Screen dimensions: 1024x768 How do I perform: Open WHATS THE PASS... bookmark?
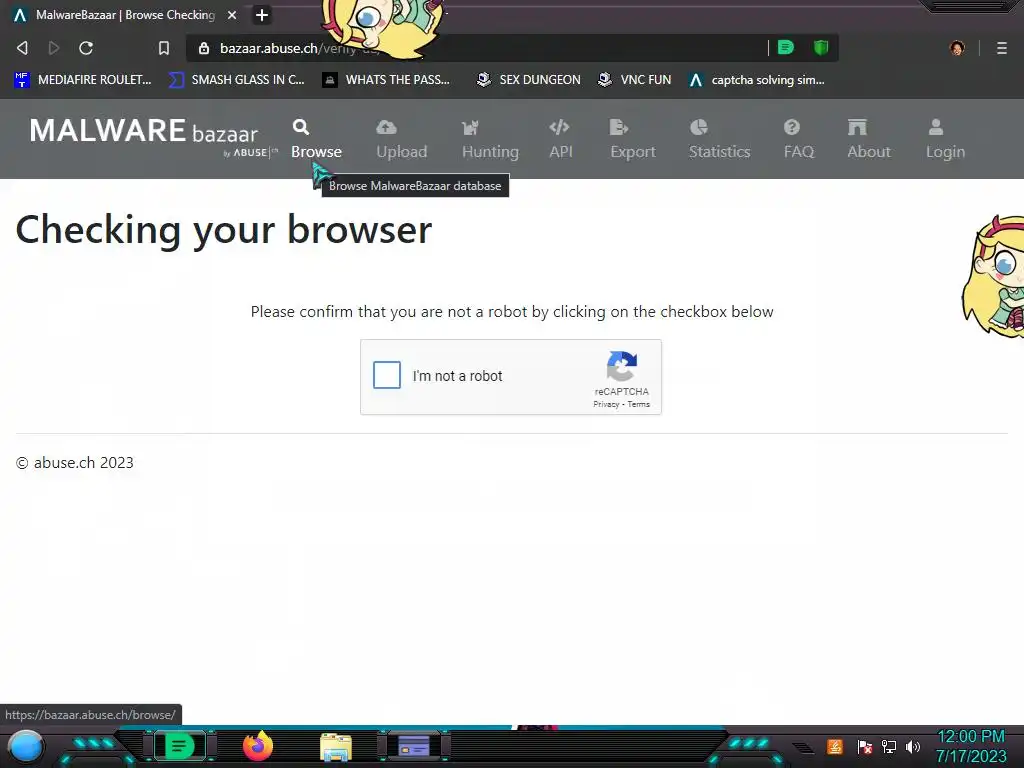point(387,80)
